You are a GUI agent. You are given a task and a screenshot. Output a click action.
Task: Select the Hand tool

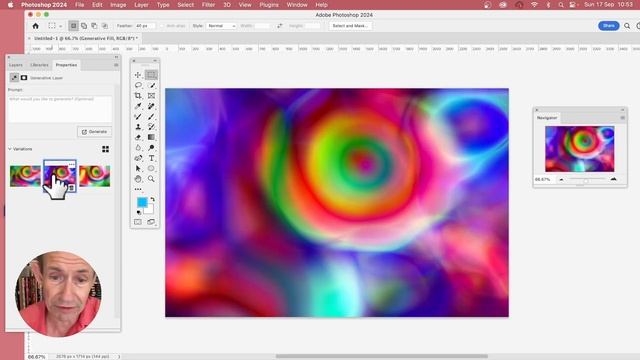138,179
